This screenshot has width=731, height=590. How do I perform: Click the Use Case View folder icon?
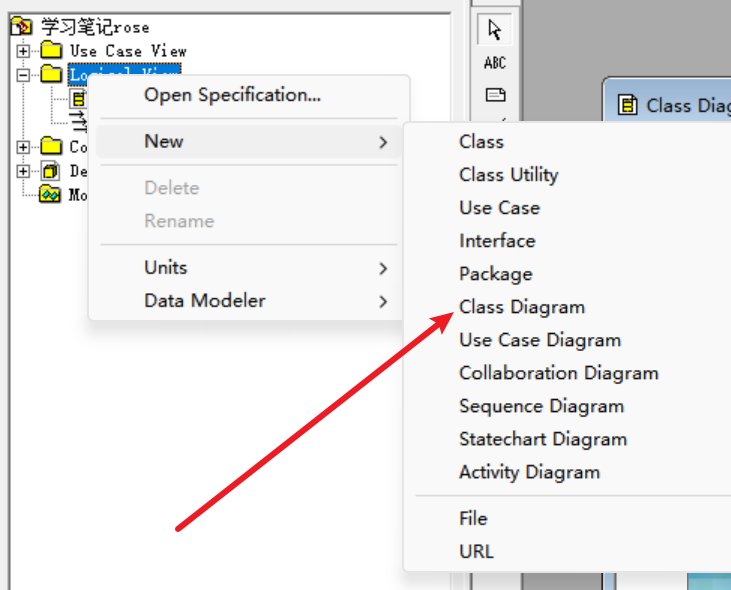click(51, 50)
